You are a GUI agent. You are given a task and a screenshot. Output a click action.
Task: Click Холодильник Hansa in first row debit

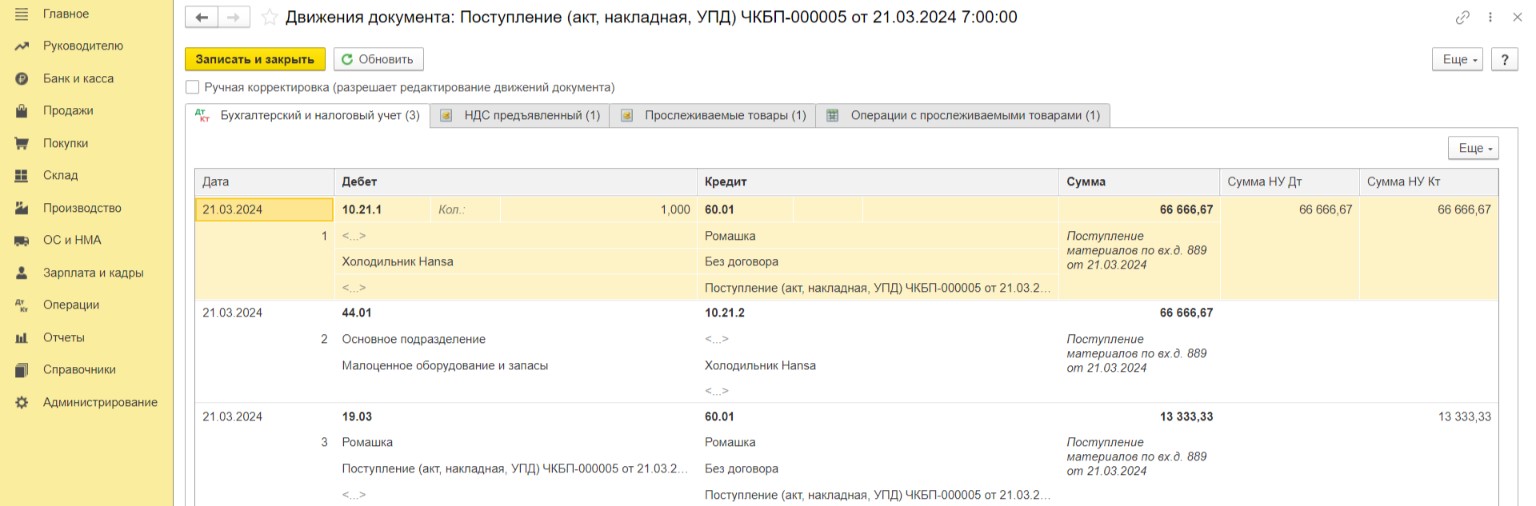pyautogui.click(x=398, y=262)
